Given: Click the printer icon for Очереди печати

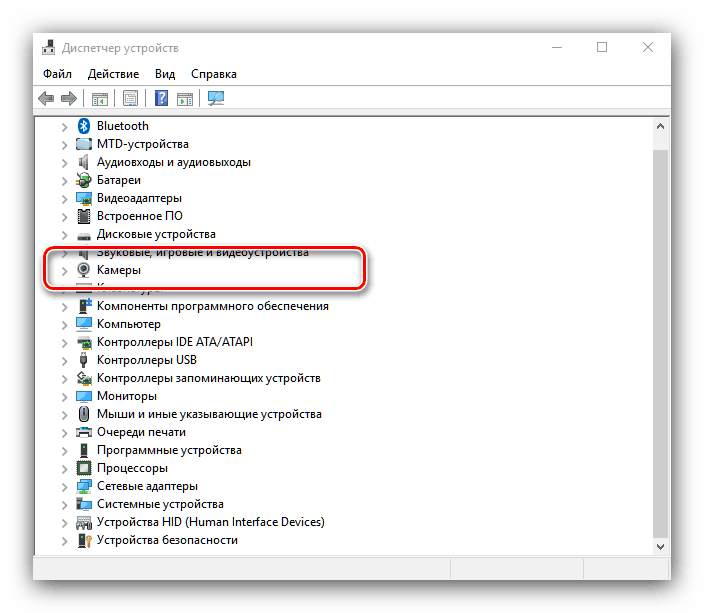Looking at the screenshot, I should (x=84, y=432).
